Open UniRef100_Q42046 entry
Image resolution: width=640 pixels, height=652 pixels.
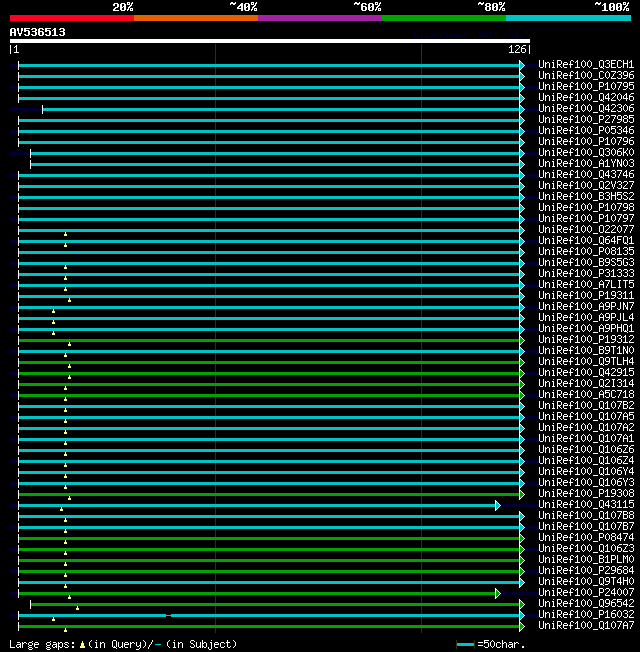(x=586, y=97)
